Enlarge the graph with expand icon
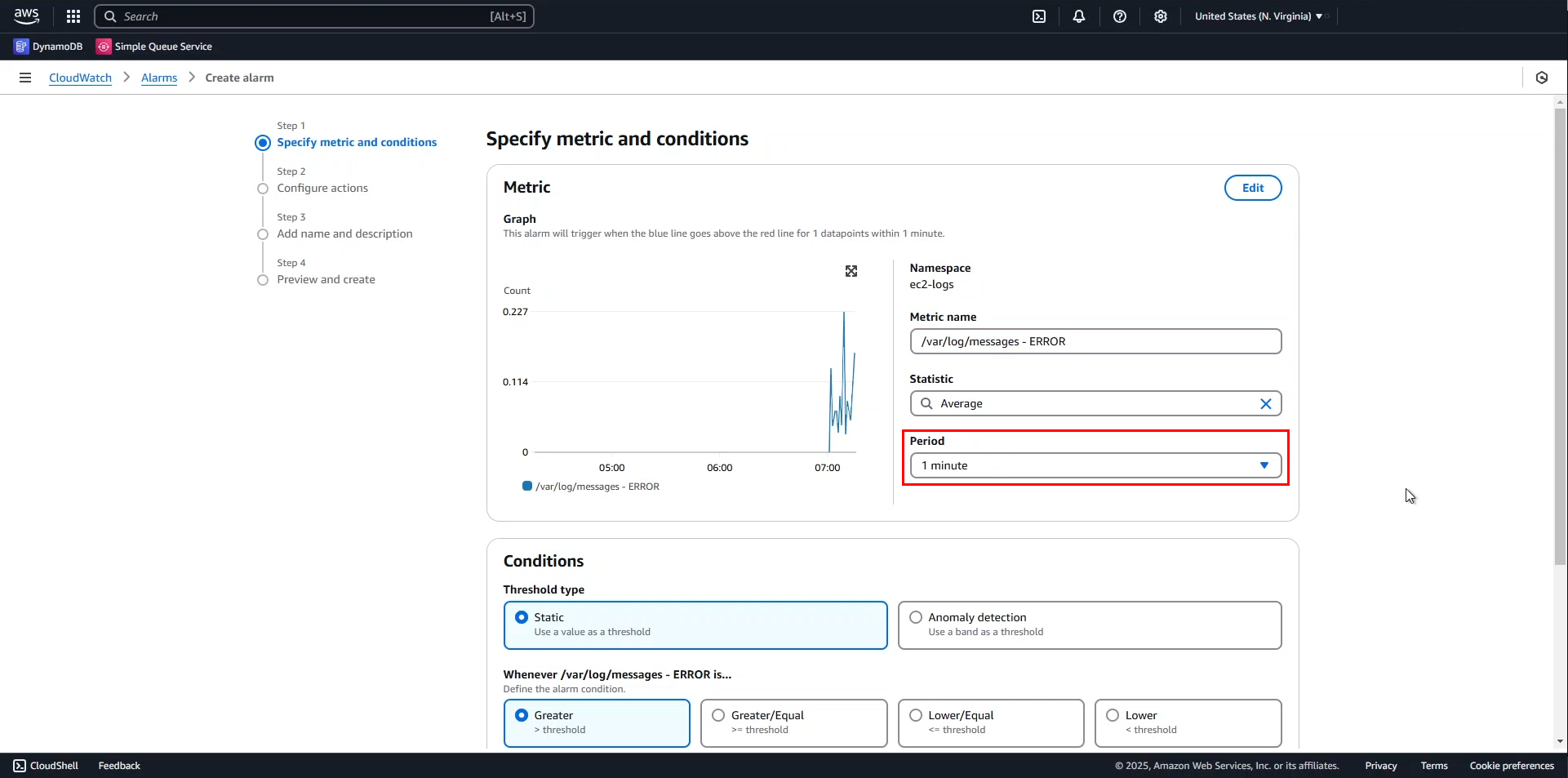Image resolution: width=1568 pixels, height=778 pixels. tap(851, 271)
